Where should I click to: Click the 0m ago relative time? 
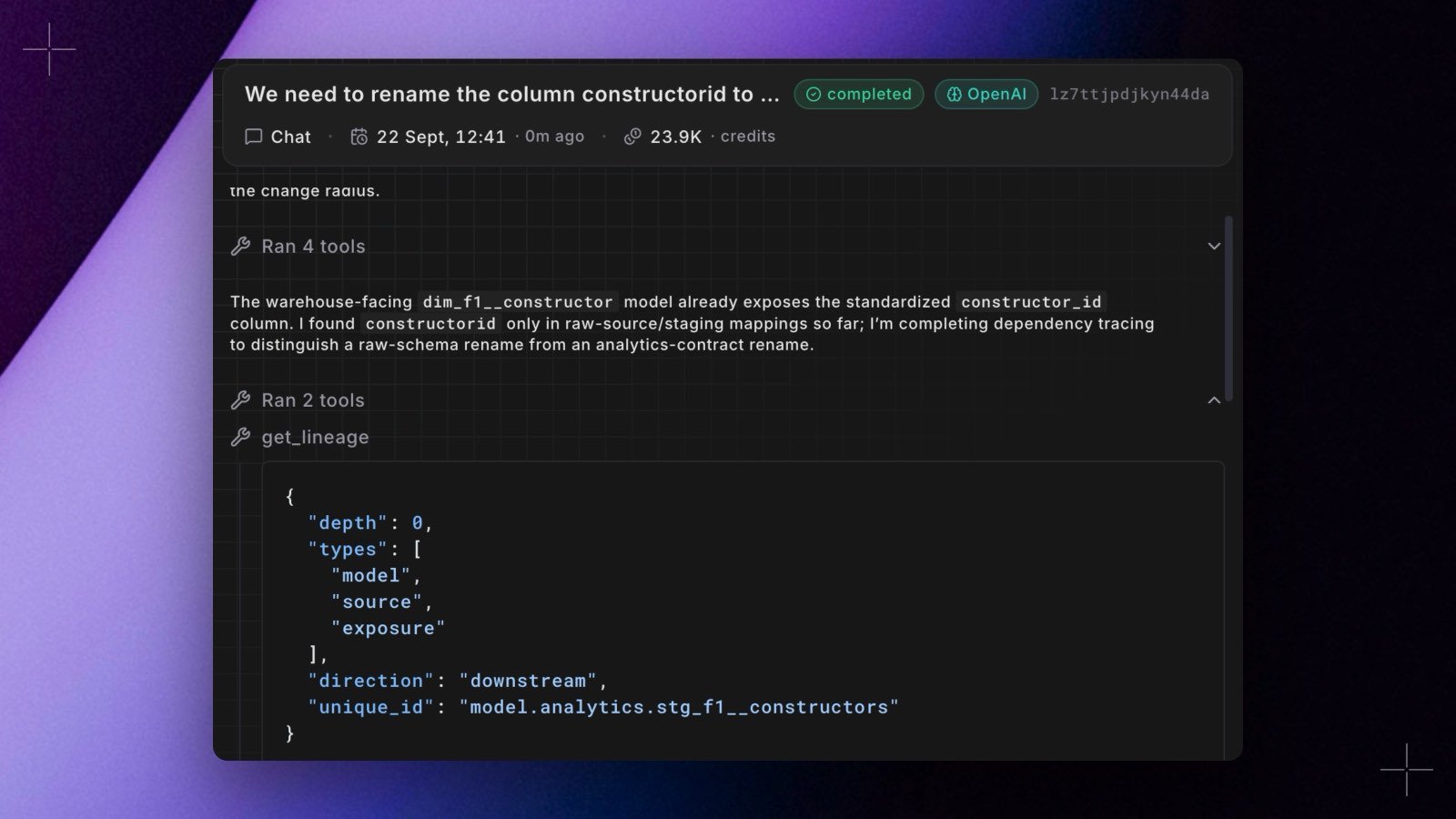pos(555,136)
